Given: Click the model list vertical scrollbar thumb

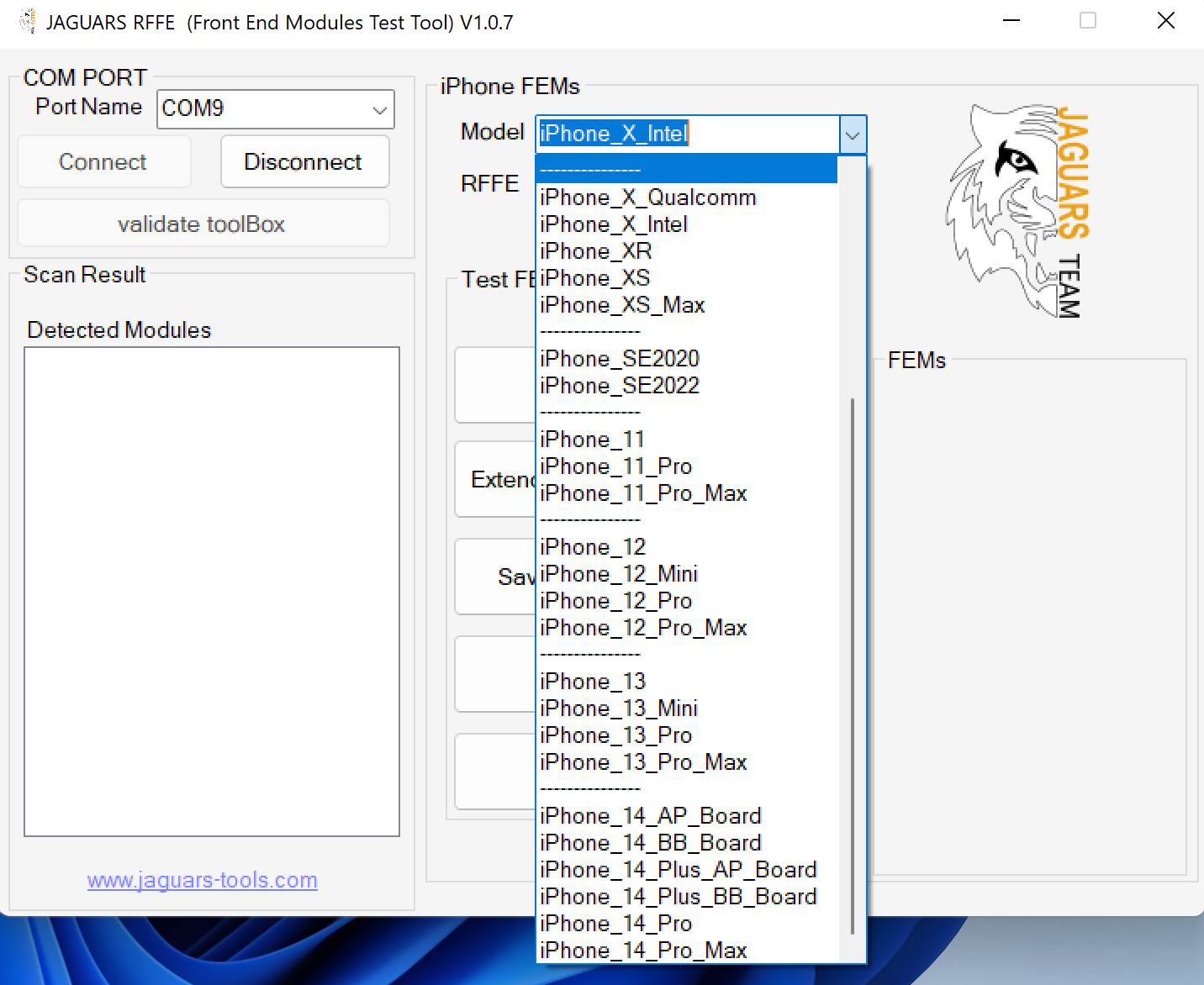Looking at the screenshot, I should 853,666.
